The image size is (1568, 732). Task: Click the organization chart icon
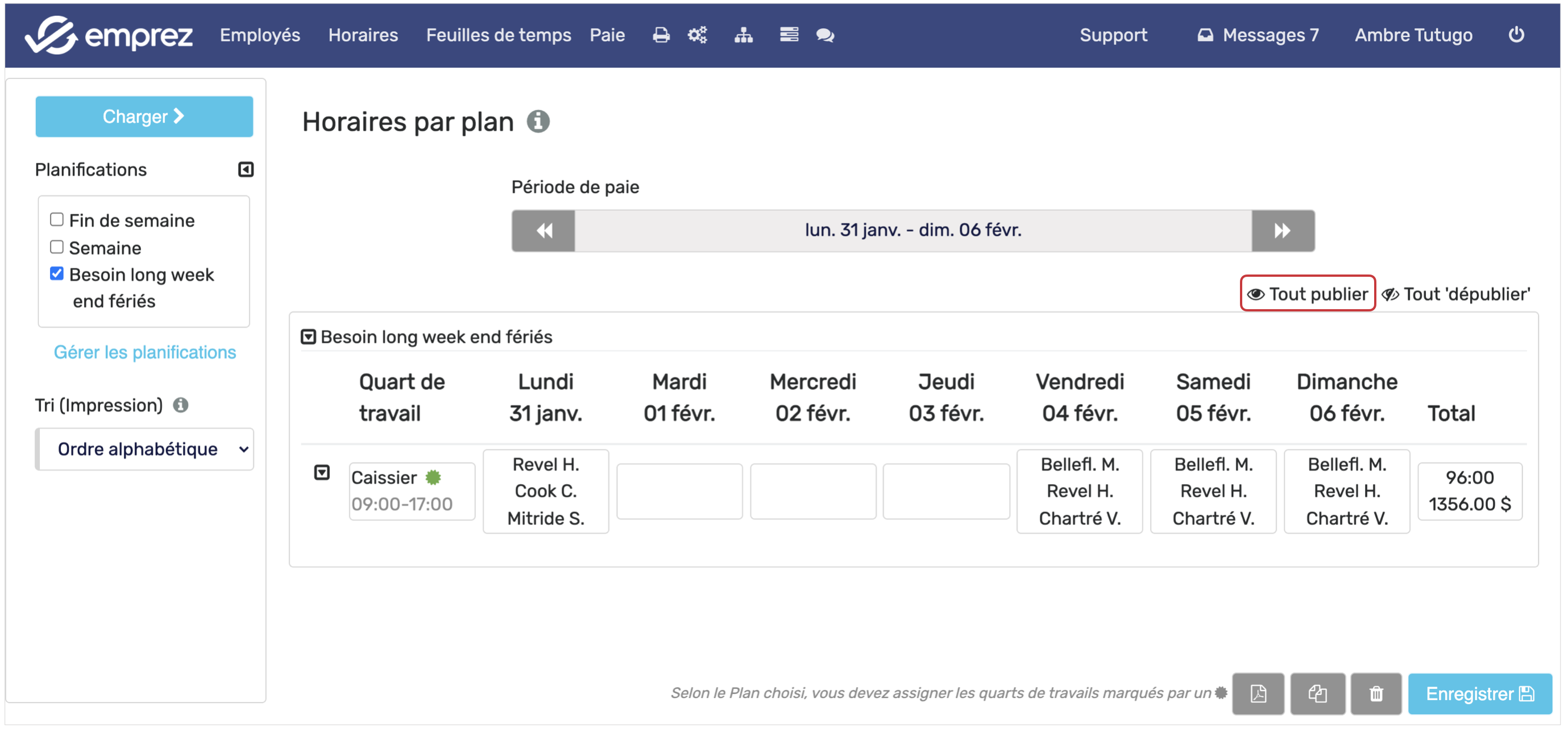coord(742,35)
